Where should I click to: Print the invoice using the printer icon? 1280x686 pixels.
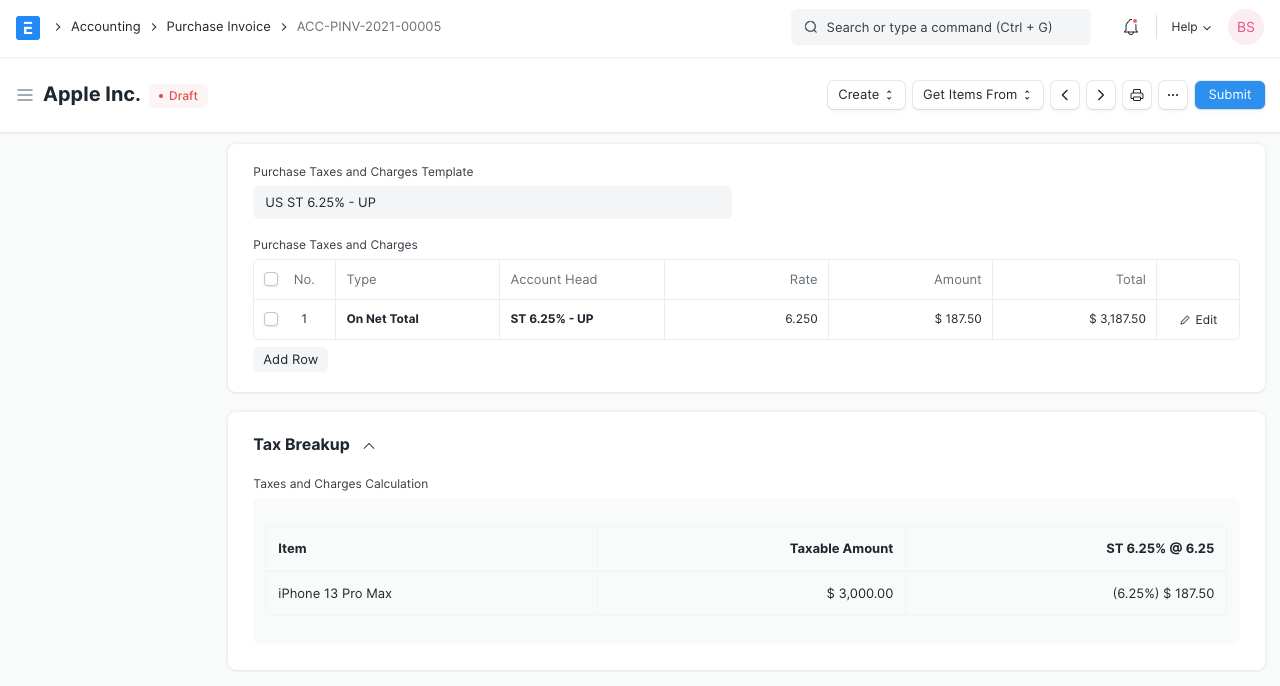point(1136,94)
